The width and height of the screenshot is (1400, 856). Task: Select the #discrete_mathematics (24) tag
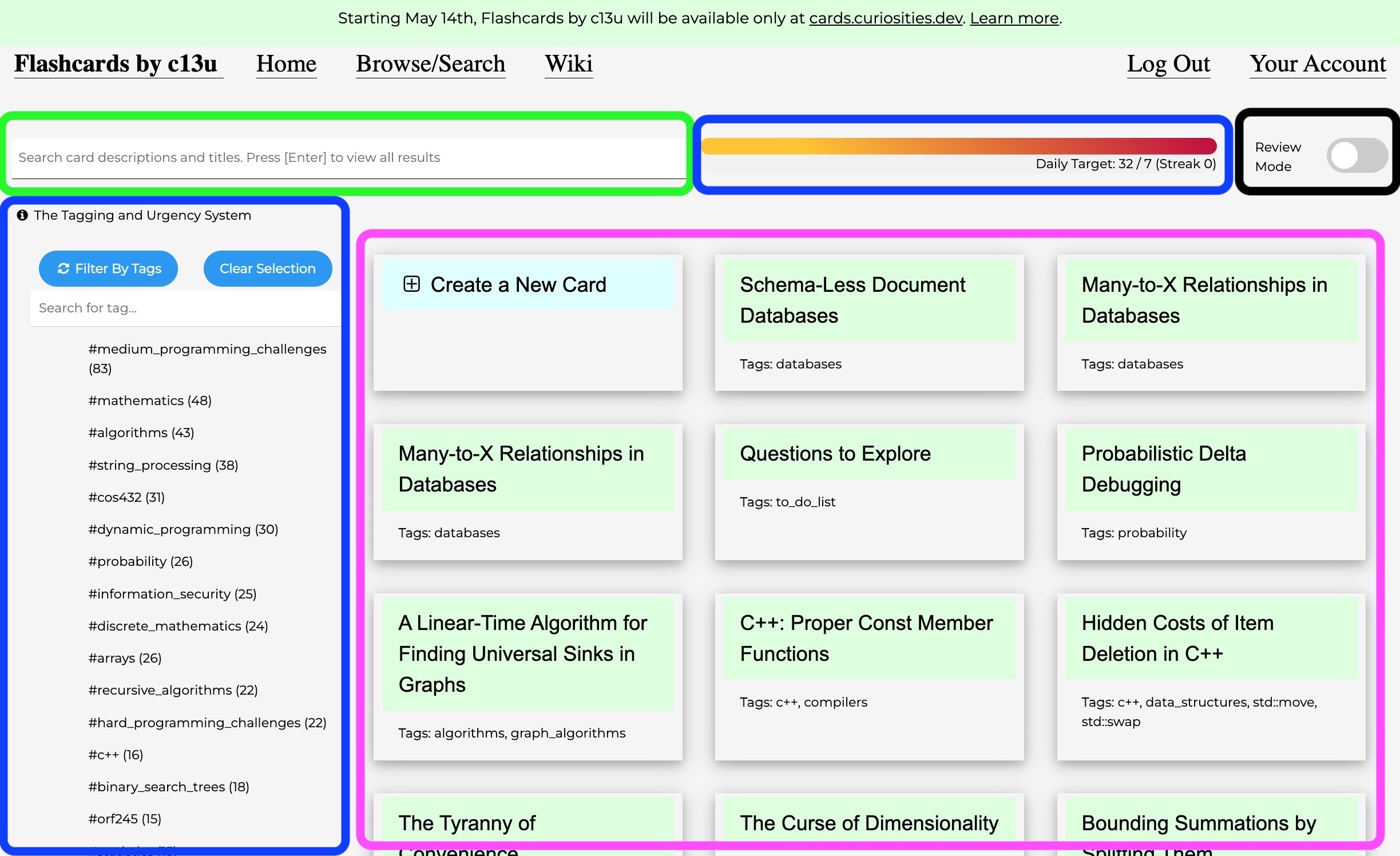click(x=178, y=626)
